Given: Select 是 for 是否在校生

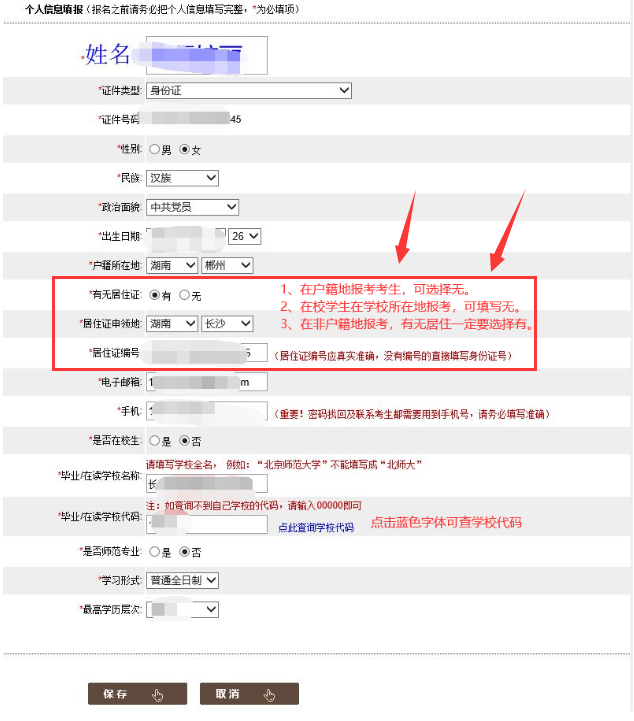Looking at the screenshot, I should (x=154, y=441).
